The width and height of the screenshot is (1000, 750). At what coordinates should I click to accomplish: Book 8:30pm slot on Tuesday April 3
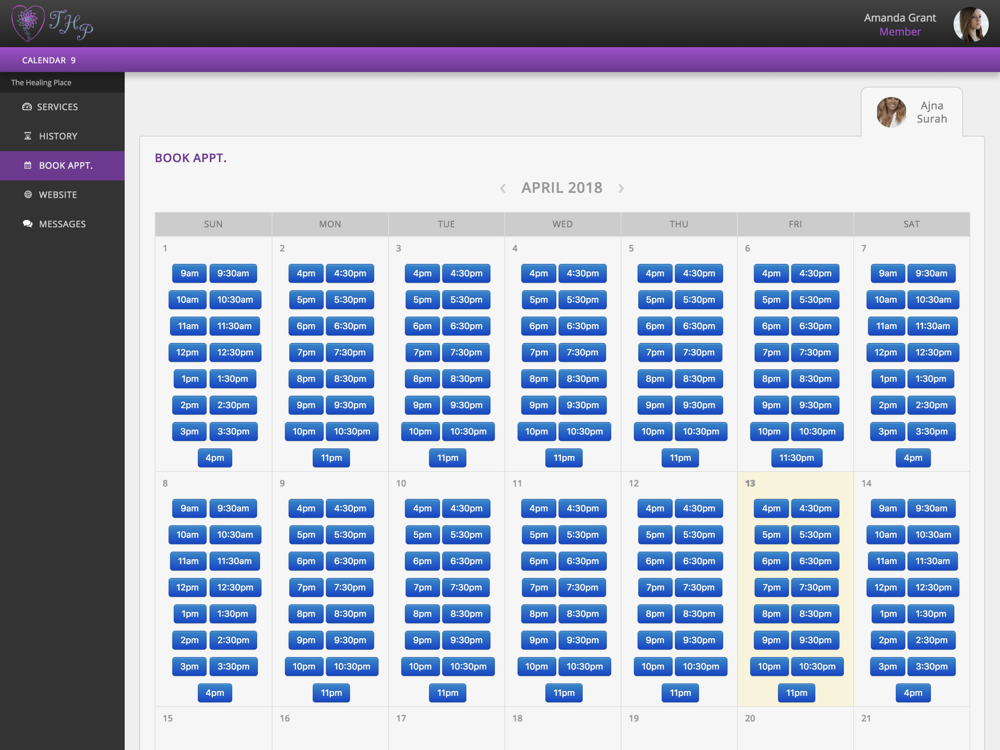click(x=466, y=379)
